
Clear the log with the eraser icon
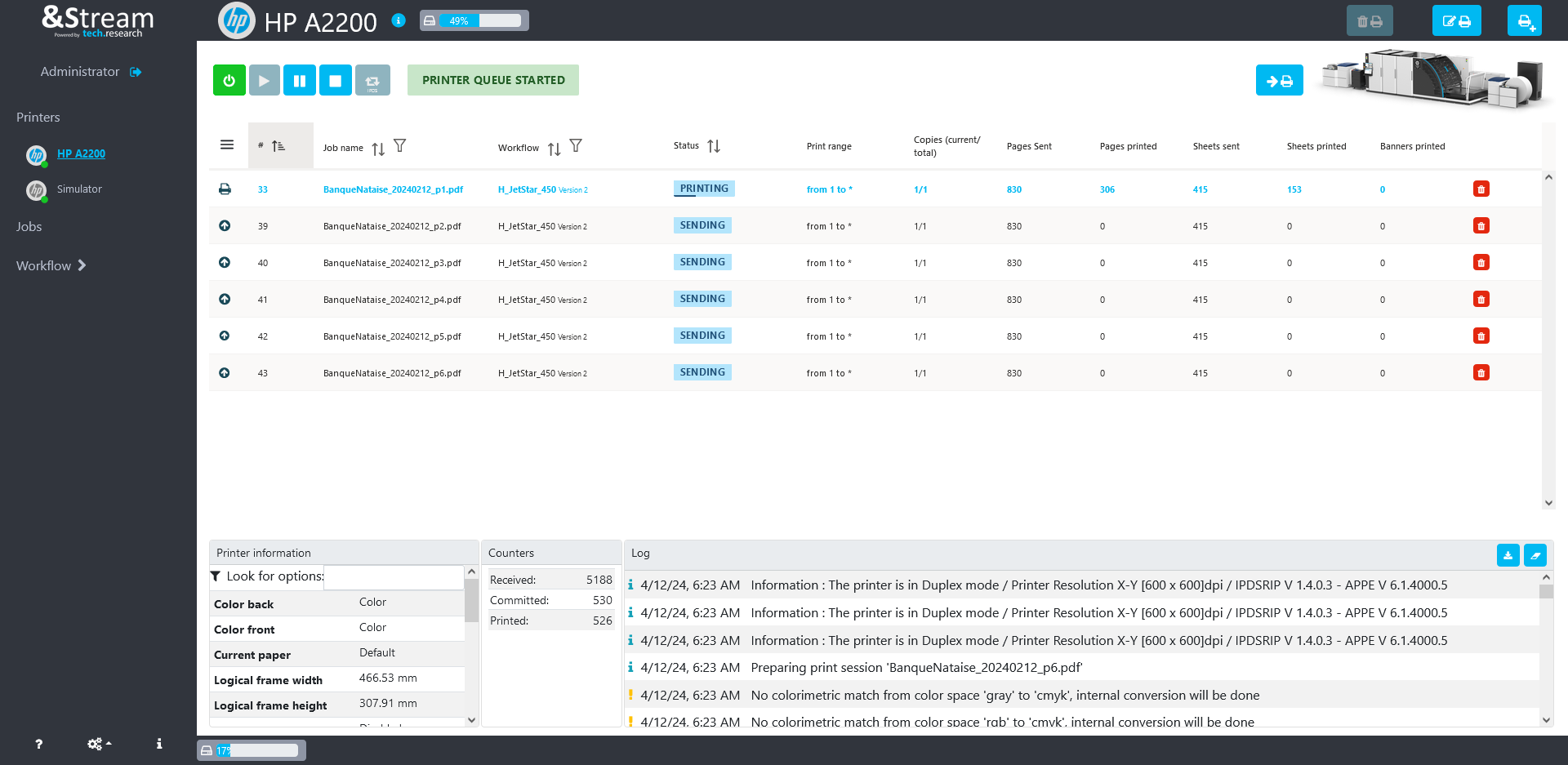tap(1535, 555)
